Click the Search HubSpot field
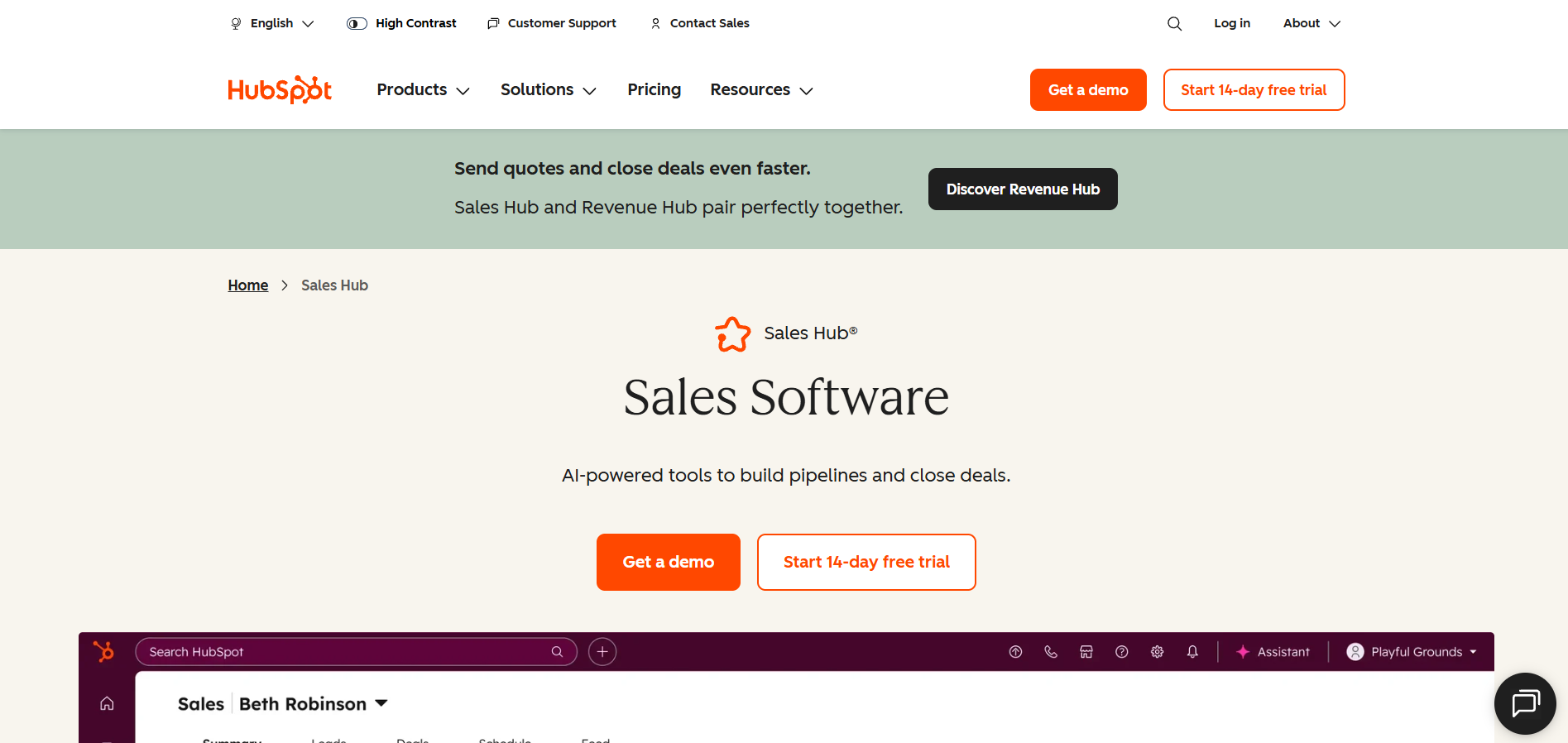Viewport: 1568px width, 743px height. click(x=356, y=652)
